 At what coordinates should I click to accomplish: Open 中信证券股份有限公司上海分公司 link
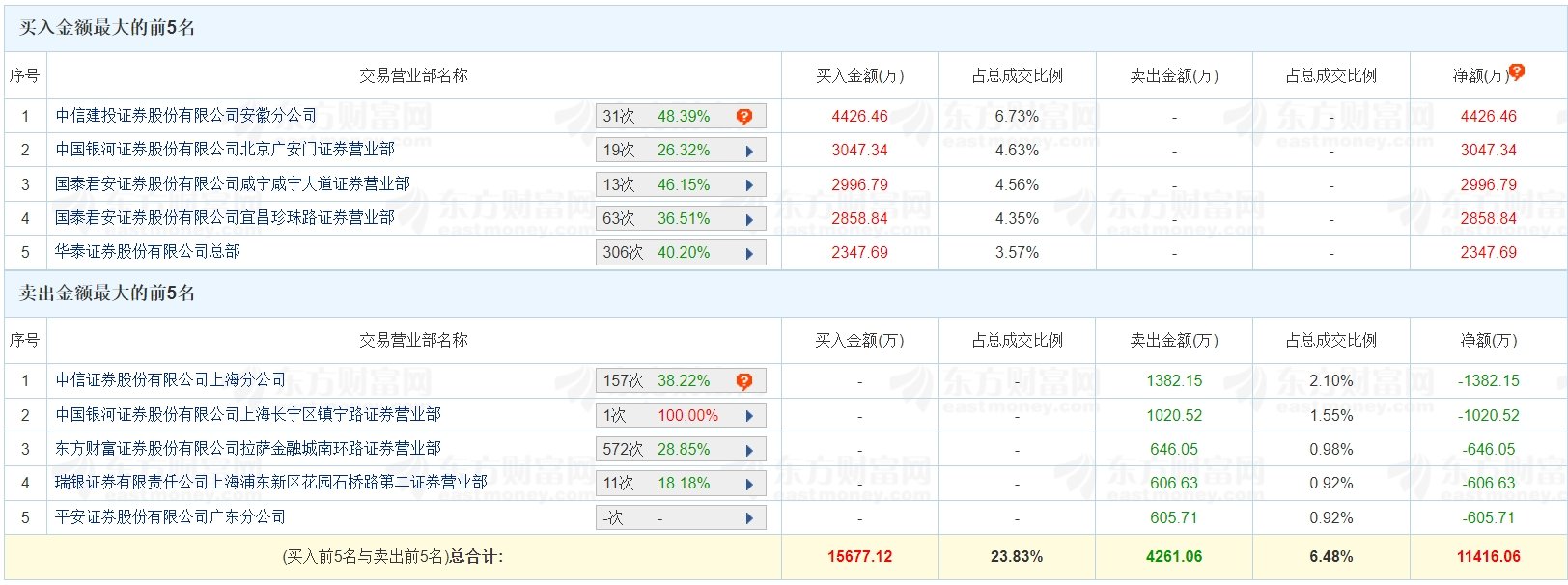point(170,380)
